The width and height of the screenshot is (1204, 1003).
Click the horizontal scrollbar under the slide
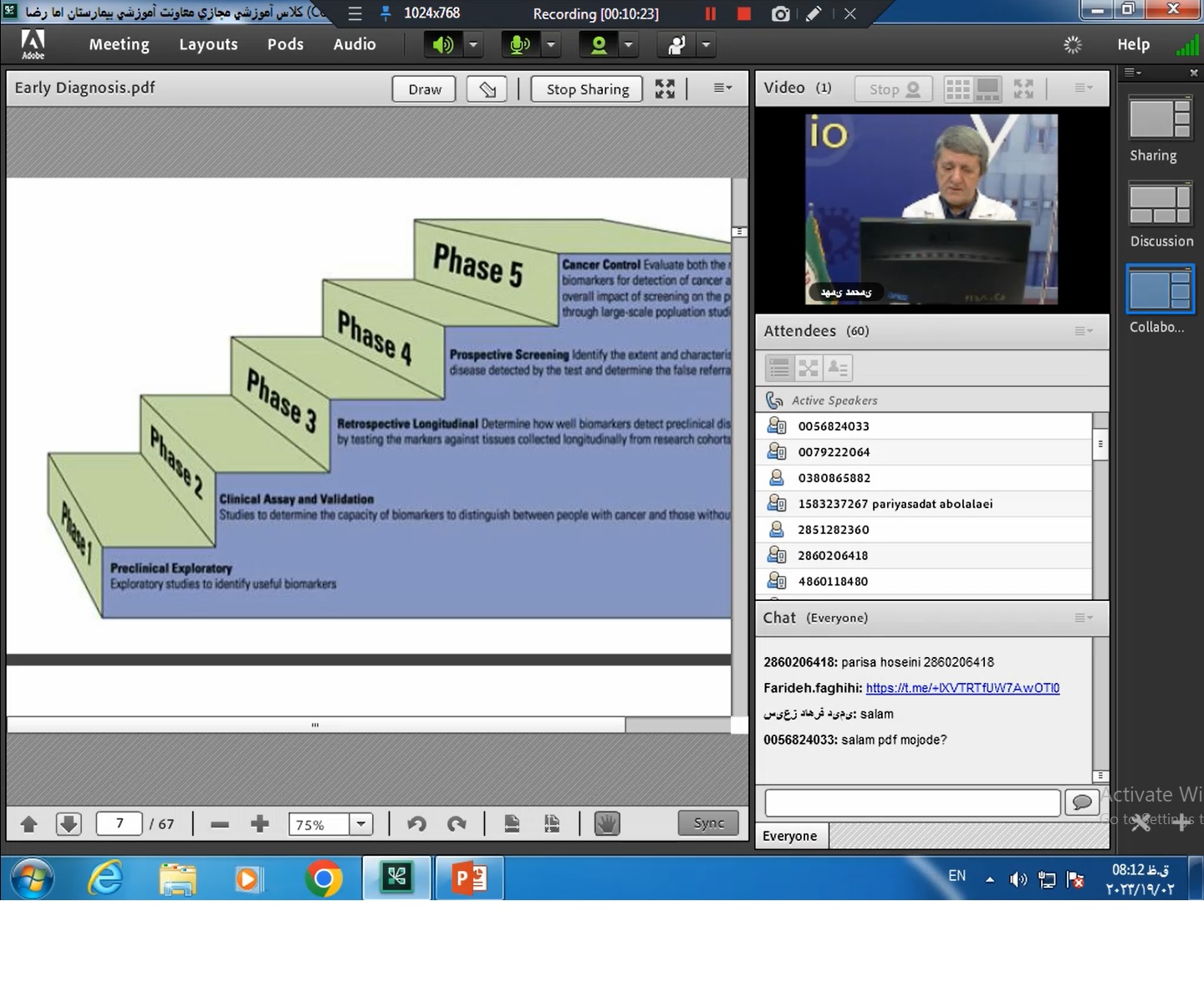[316, 726]
